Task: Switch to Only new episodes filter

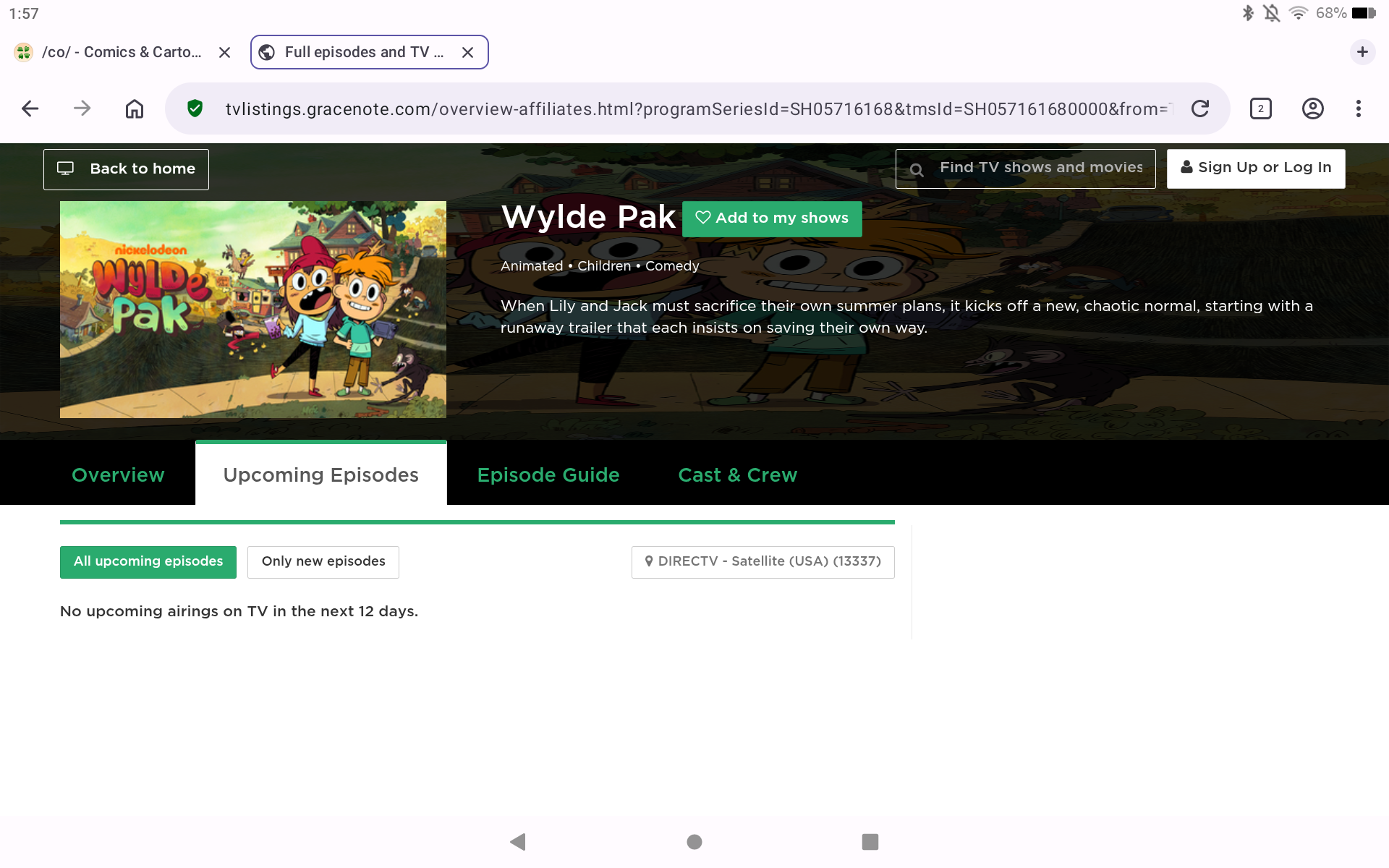Action: point(323,561)
